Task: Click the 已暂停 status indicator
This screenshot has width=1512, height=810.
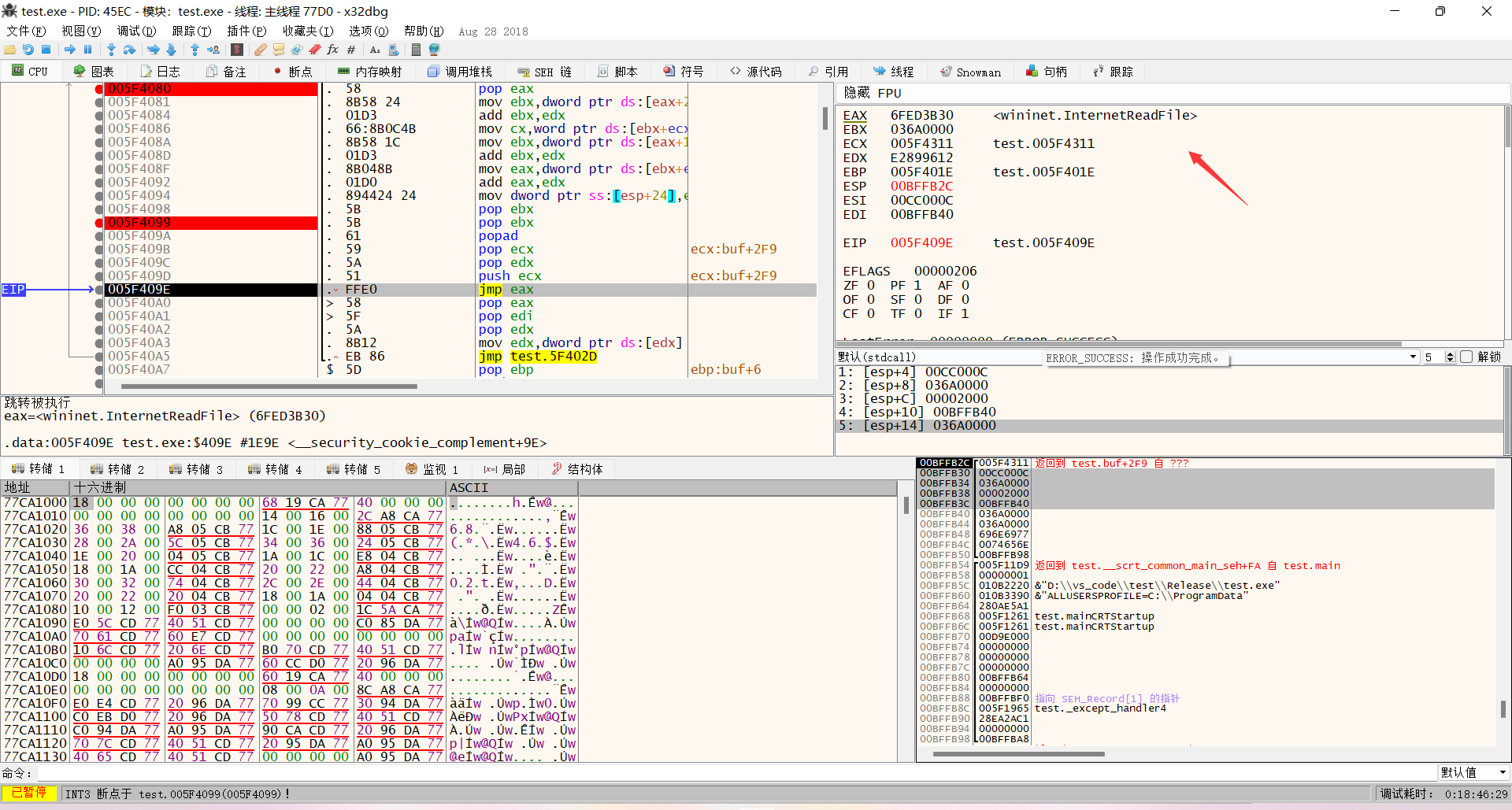Action: (x=28, y=793)
